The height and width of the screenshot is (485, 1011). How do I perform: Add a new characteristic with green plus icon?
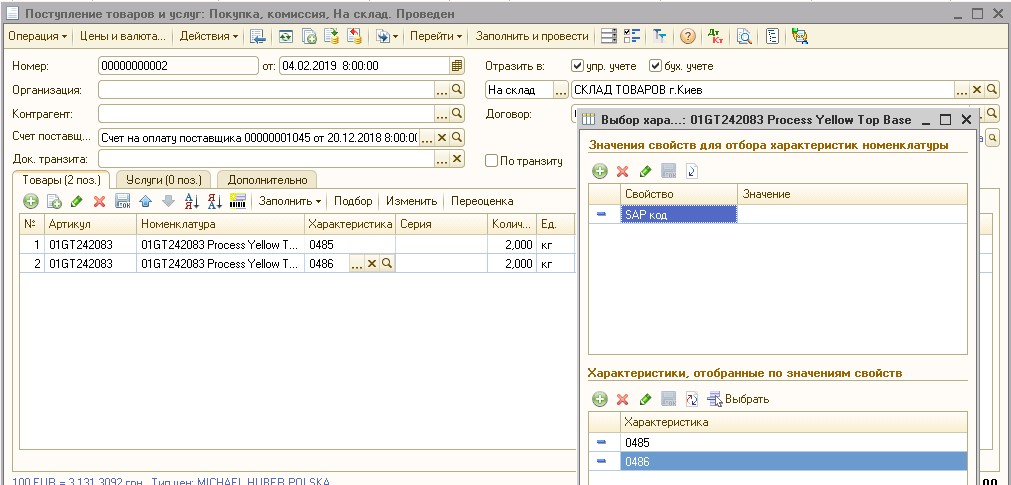(x=600, y=399)
